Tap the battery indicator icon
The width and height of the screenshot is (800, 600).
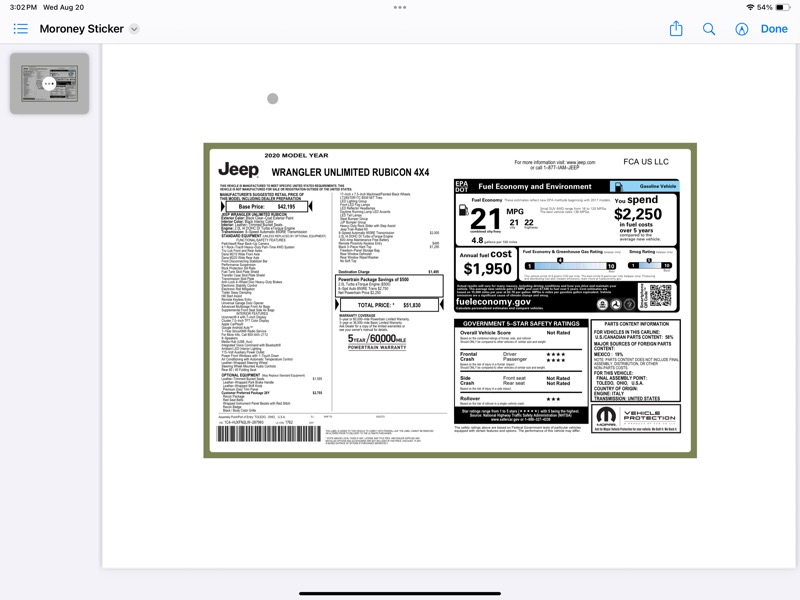coord(785,7)
